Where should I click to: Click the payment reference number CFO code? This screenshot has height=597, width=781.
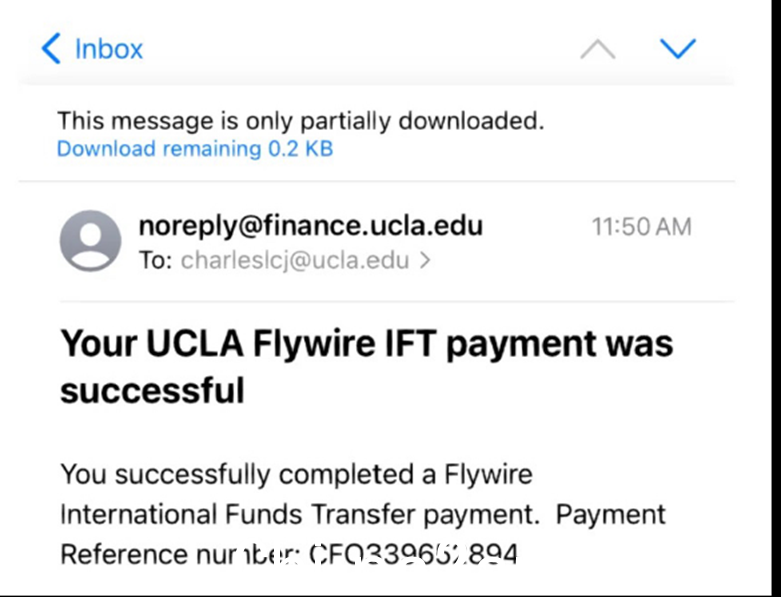point(413,554)
